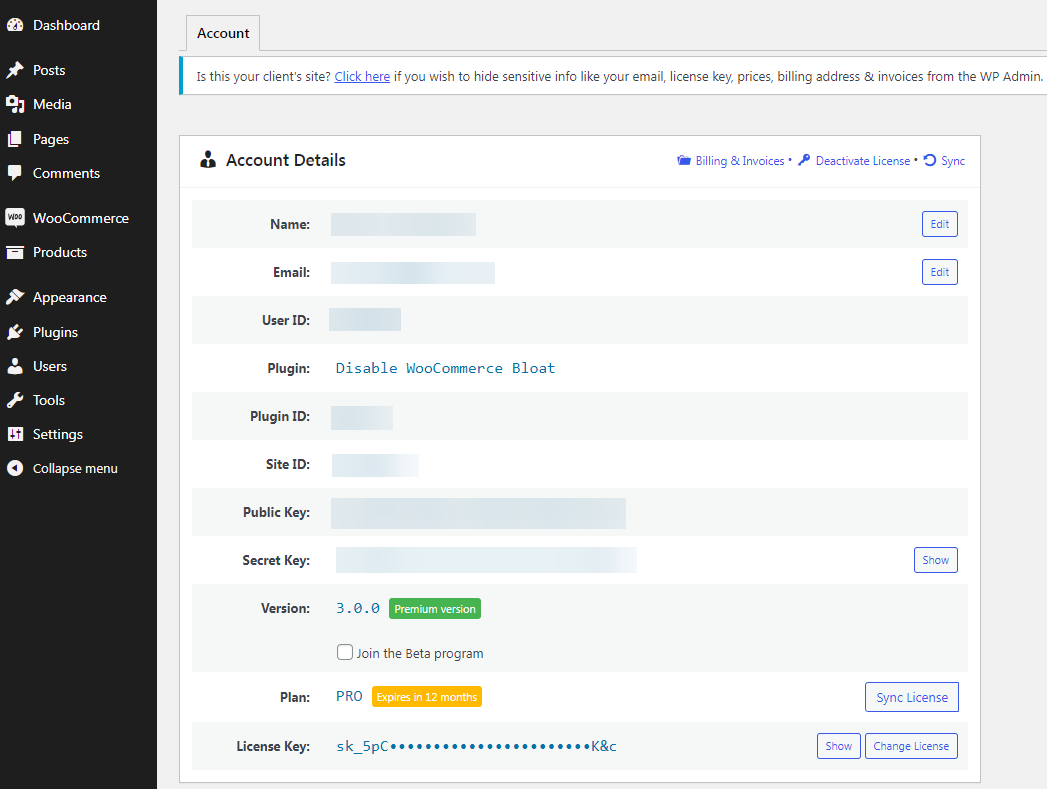Click the Appearance paintbrush icon
The image size is (1047, 789).
[15, 297]
